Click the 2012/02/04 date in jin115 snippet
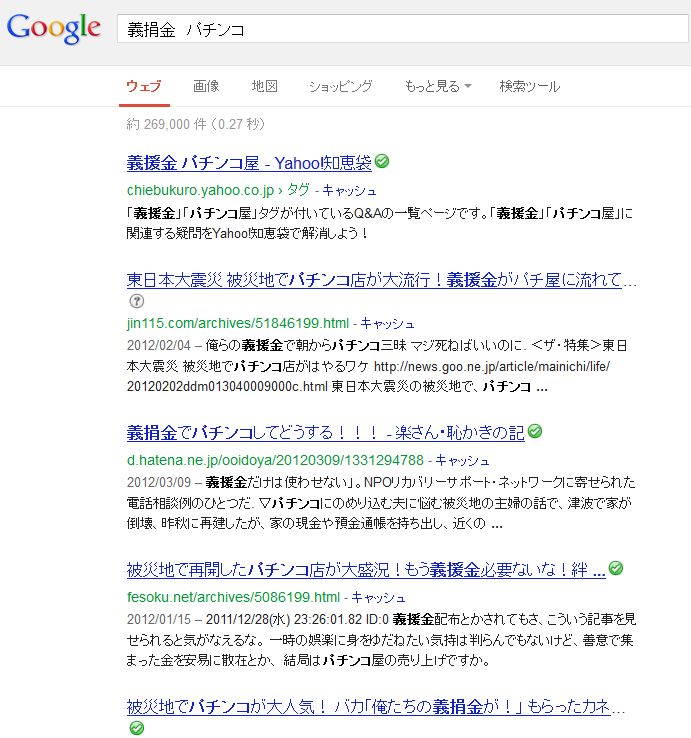Image resolution: width=691 pixels, height=738 pixels. pyautogui.click(x=159, y=345)
